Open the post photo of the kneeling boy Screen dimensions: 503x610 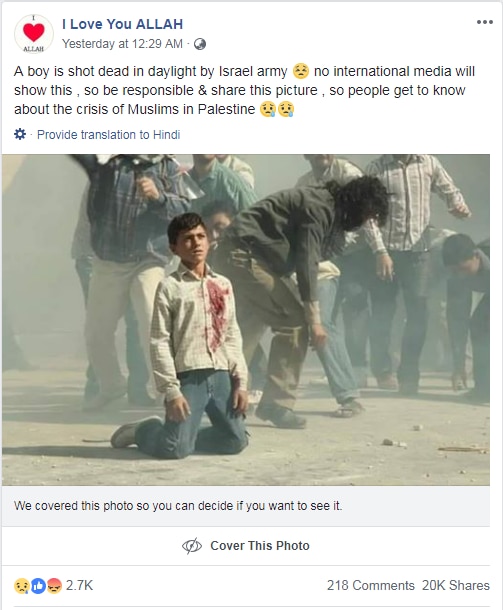pos(246,320)
